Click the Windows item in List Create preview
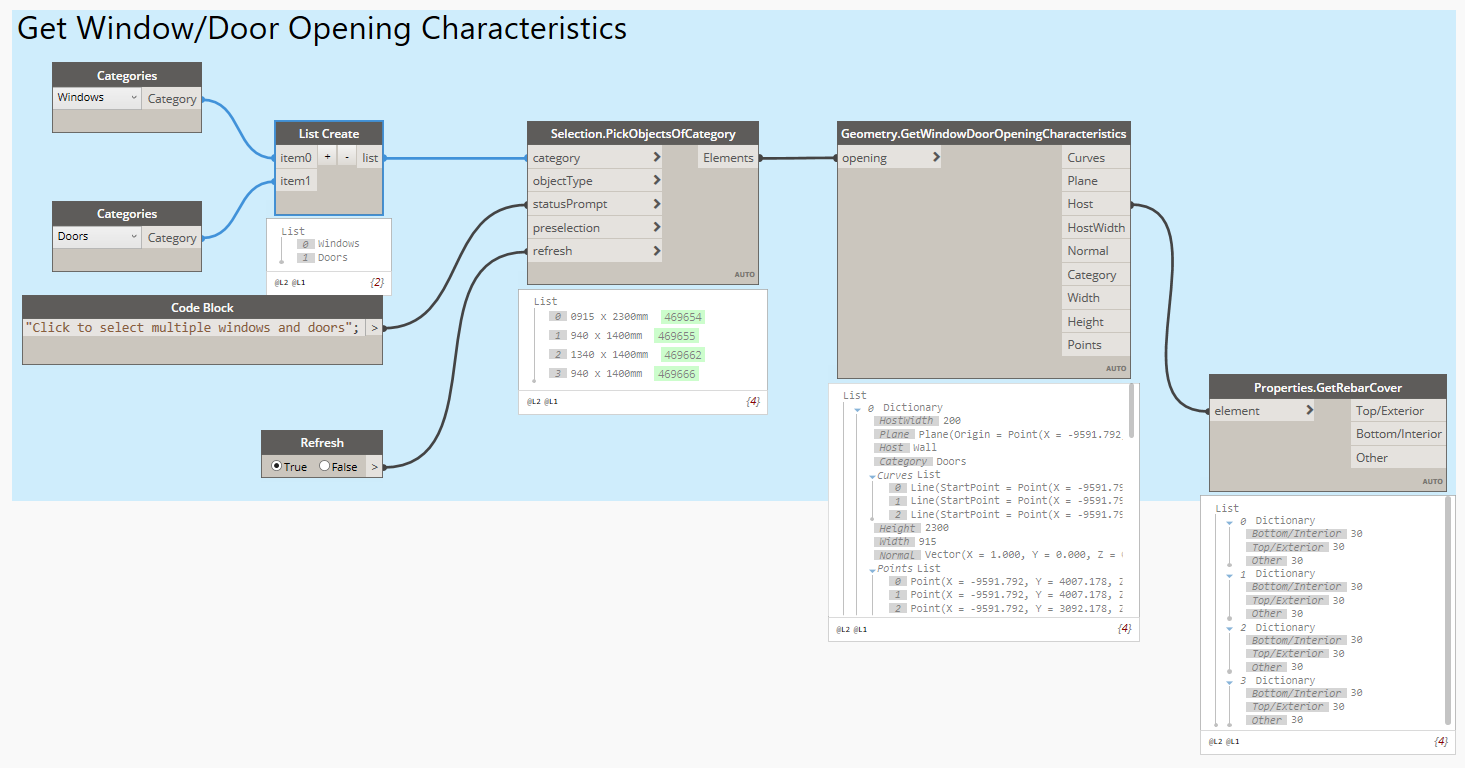This screenshot has height=768, width=1465. [x=339, y=243]
